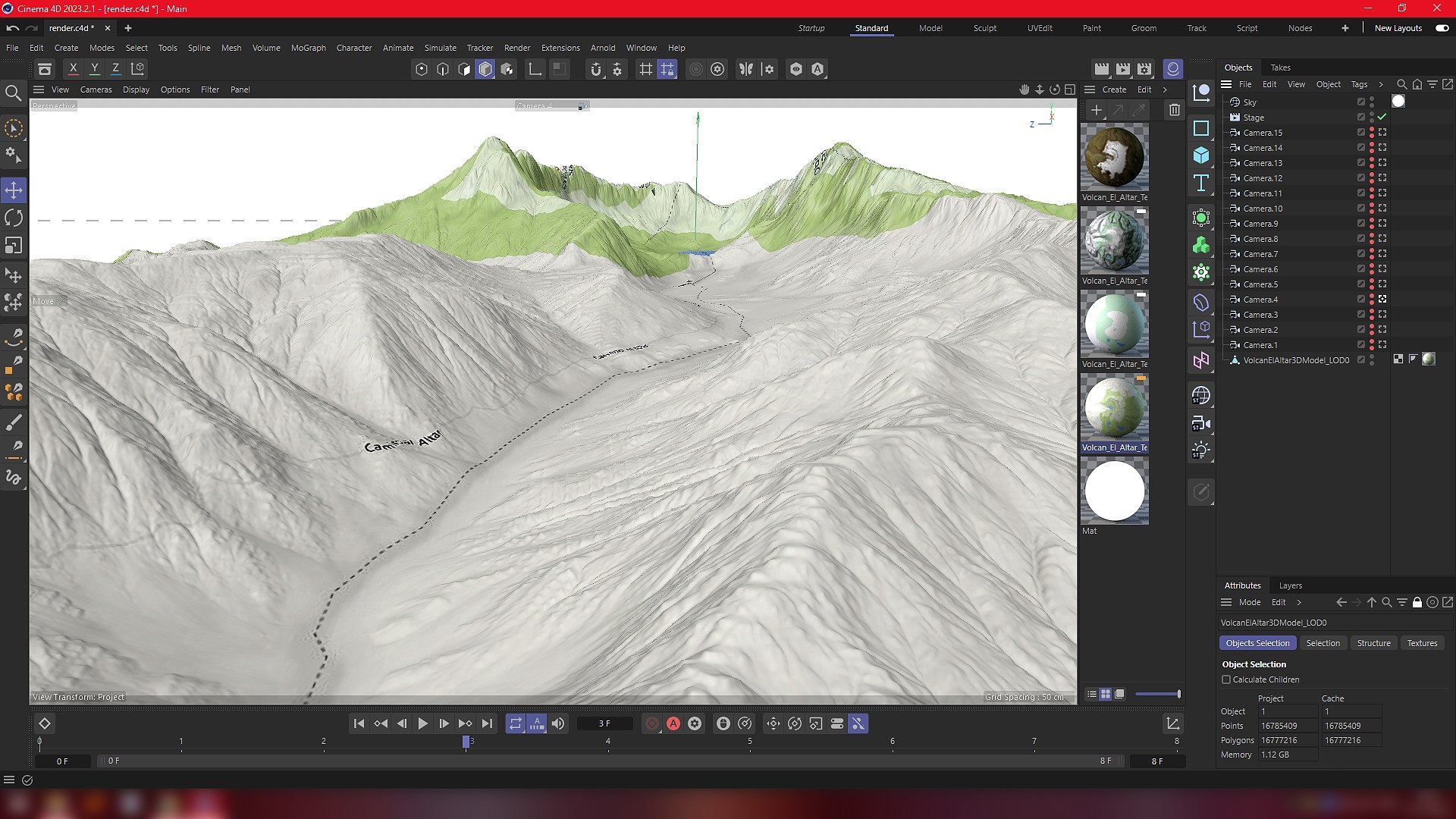
Task: Toggle enable checkmark on Stage object
Action: pyautogui.click(x=1382, y=117)
